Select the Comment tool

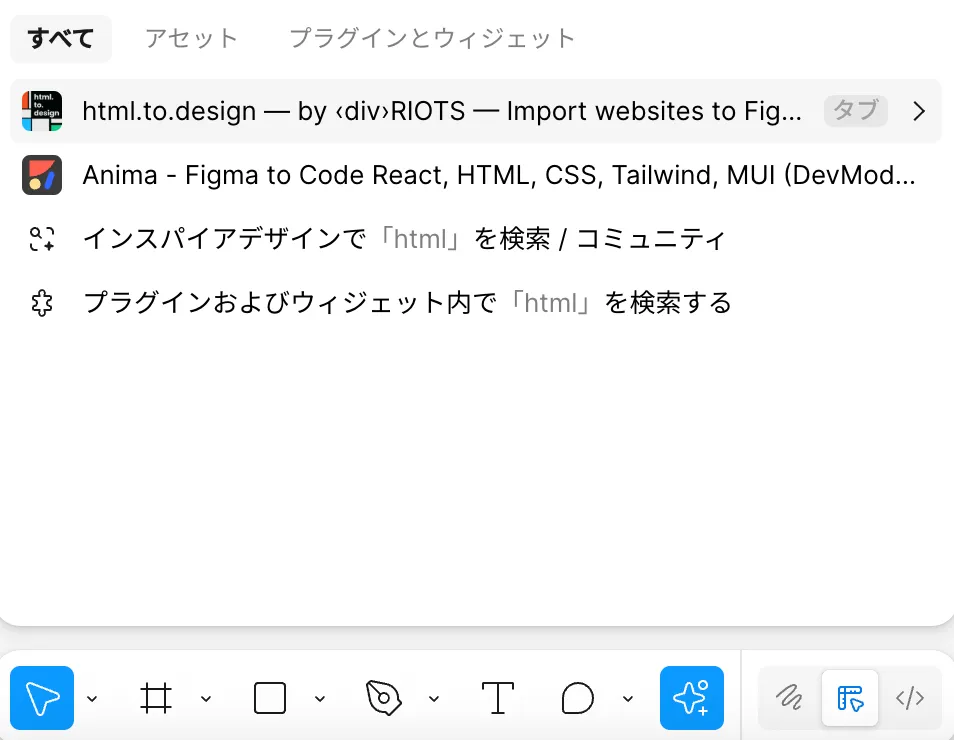pos(577,698)
